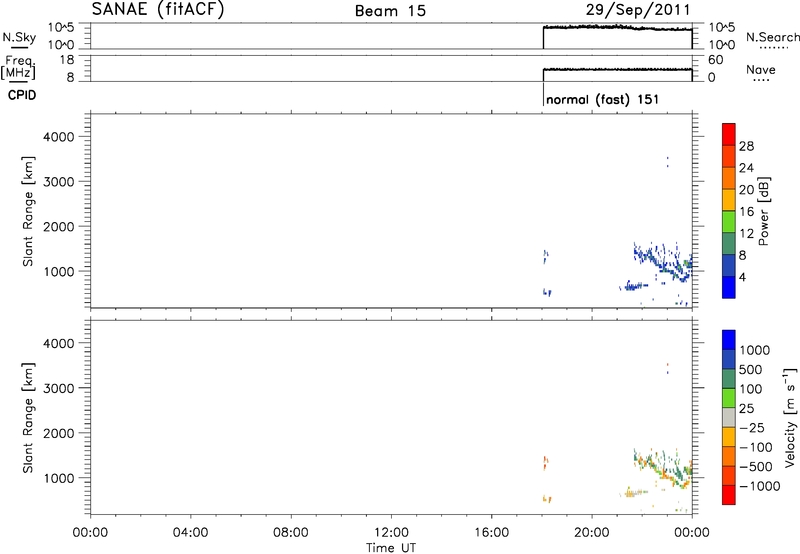Click the 500 tick on Velocity colorbar
Screen dimensions: 800x554
coord(751,369)
